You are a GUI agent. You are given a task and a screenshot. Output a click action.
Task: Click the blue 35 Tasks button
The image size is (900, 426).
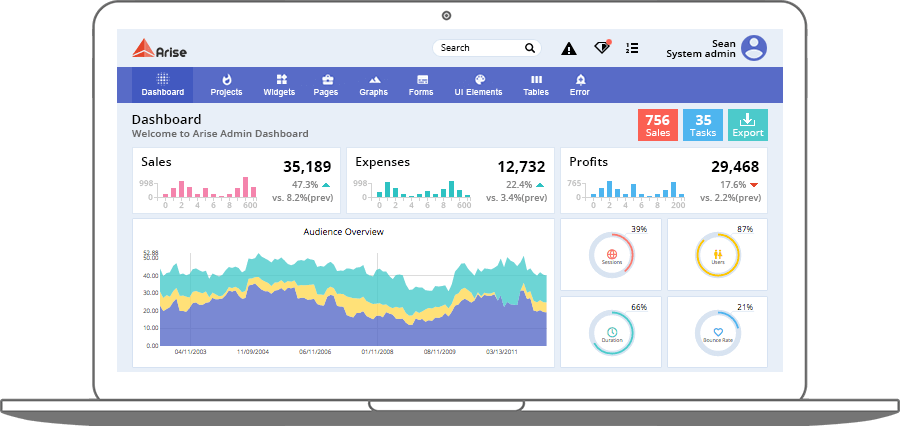coord(703,125)
